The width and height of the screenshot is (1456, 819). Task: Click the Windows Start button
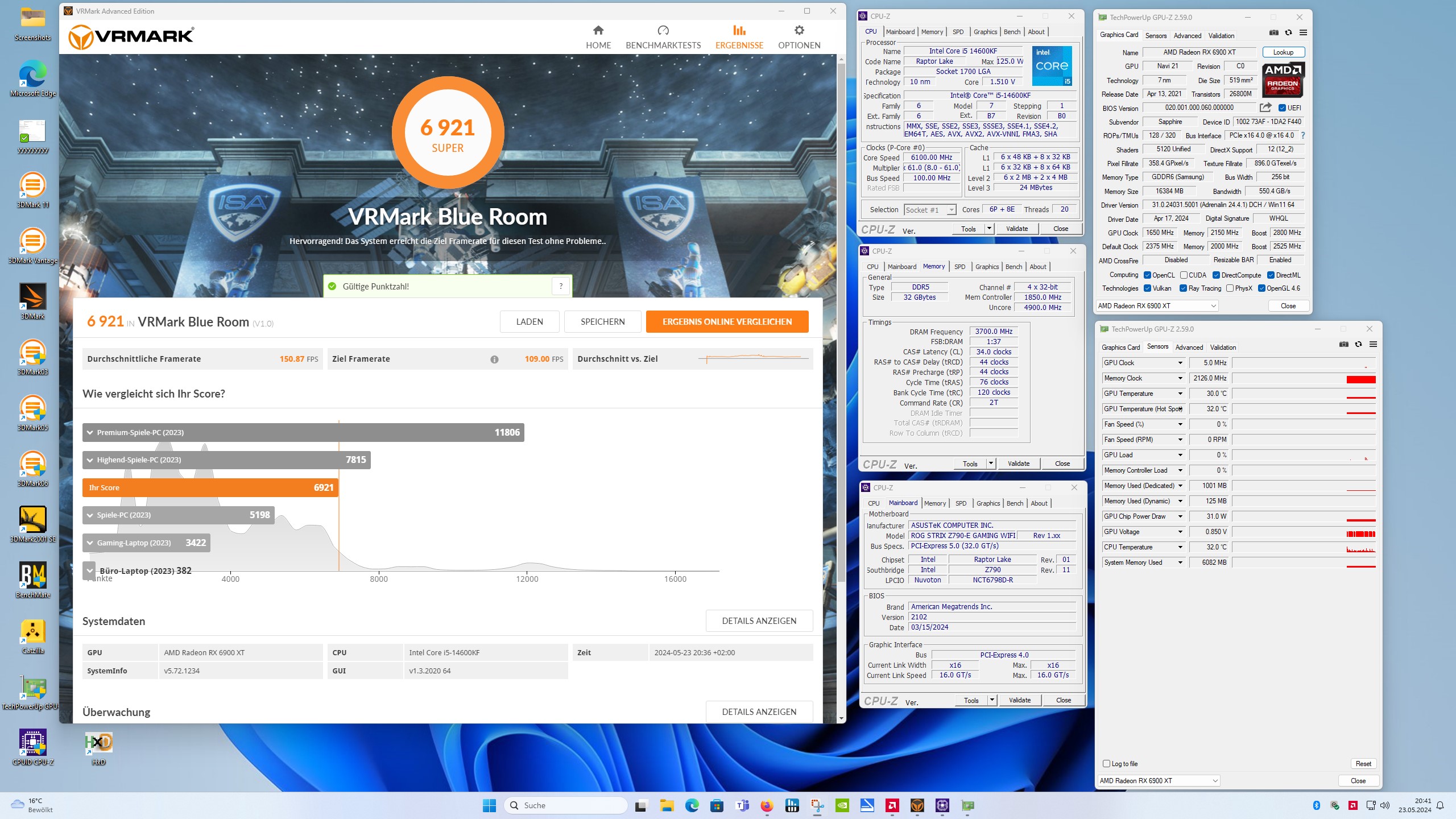click(489, 805)
